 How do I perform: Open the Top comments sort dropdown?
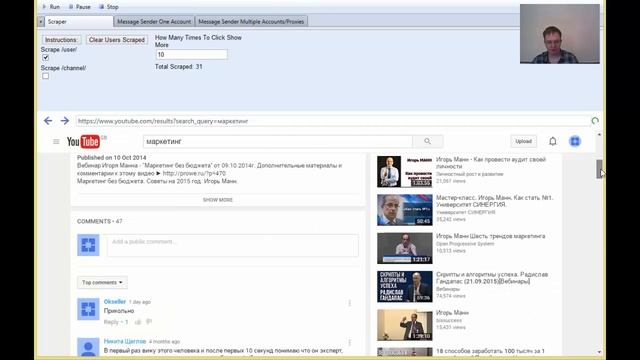point(102,282)
